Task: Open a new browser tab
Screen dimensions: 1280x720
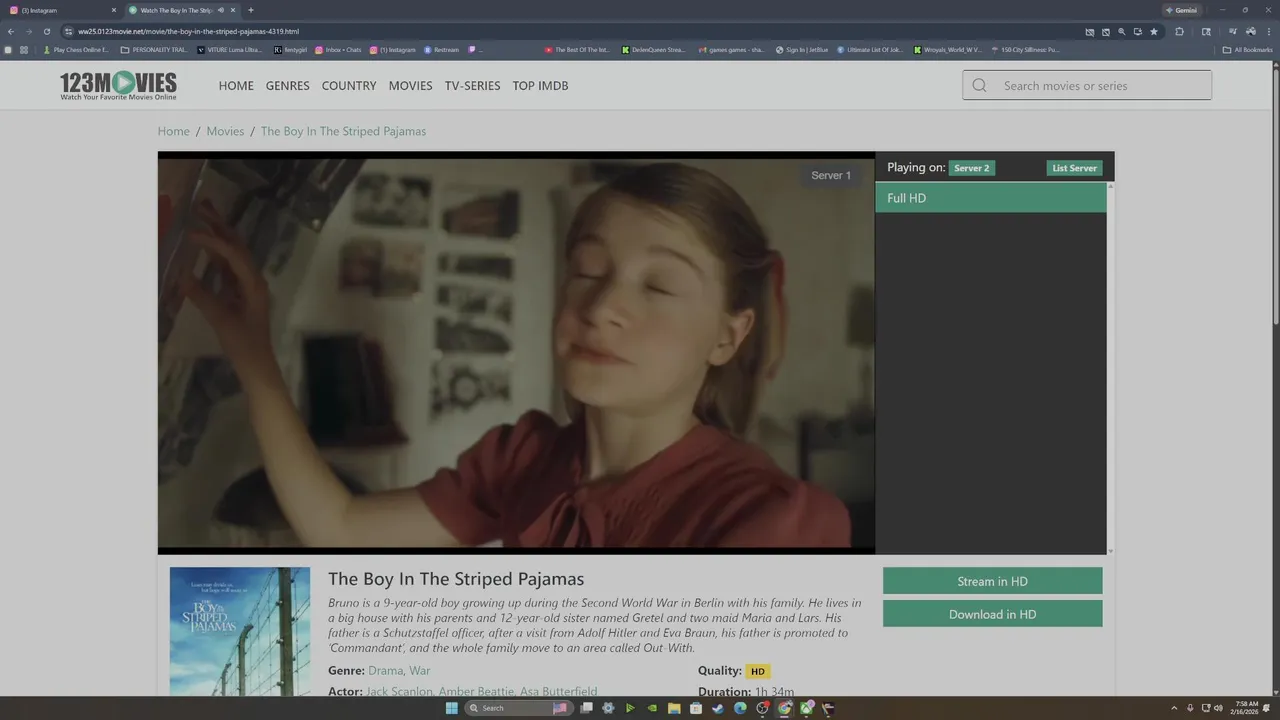Action: click(x=250, y=10)
